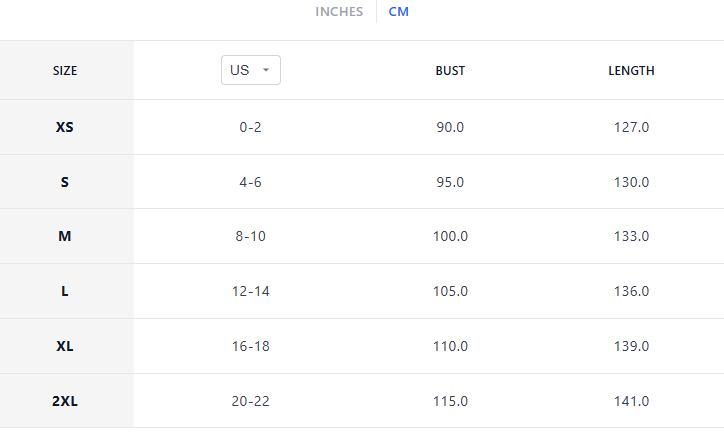Click the 20-22 US size cell

click(250, 401)
